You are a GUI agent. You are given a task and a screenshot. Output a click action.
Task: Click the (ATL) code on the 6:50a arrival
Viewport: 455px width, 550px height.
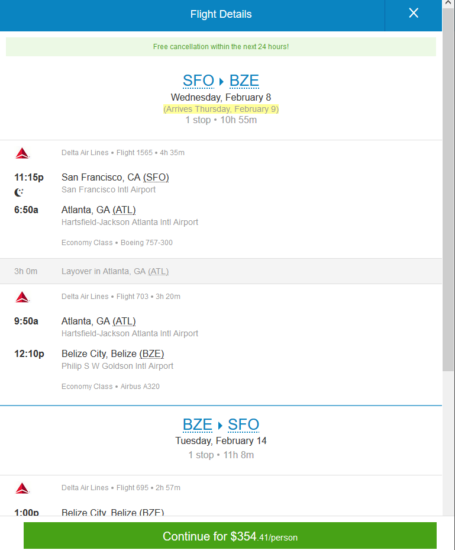click(124, 210)
